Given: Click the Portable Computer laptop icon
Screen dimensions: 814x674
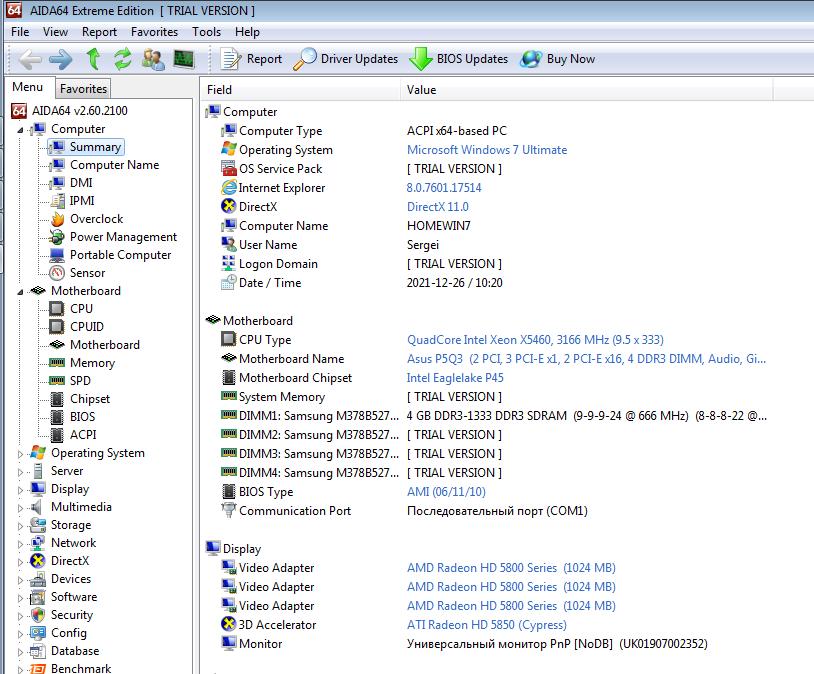Looking at the screenshot, I should pos(57,255).
